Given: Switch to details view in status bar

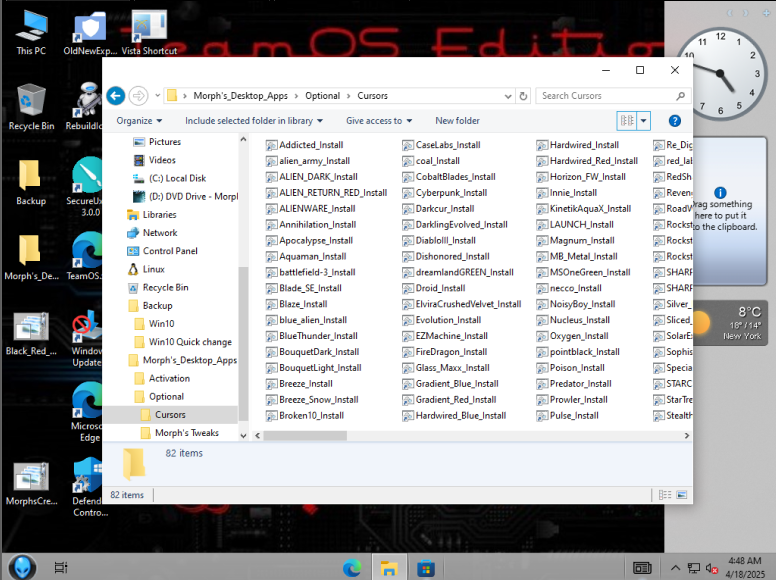Looking at the screenshot, I should click(x=665, y=495).
